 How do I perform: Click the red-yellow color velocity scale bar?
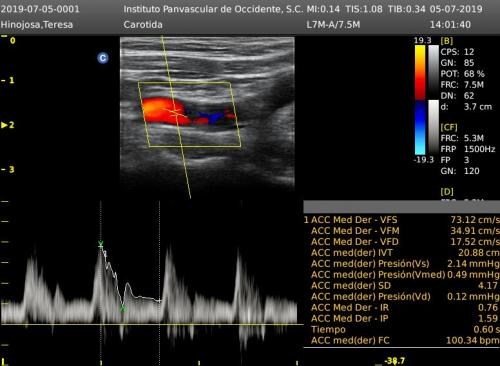pos(420,72)
